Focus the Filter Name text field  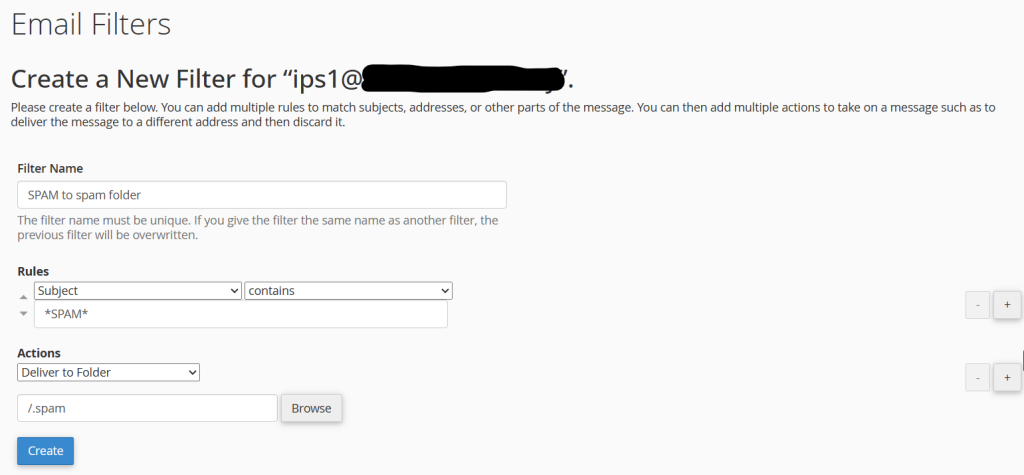[x=262, y=195]
